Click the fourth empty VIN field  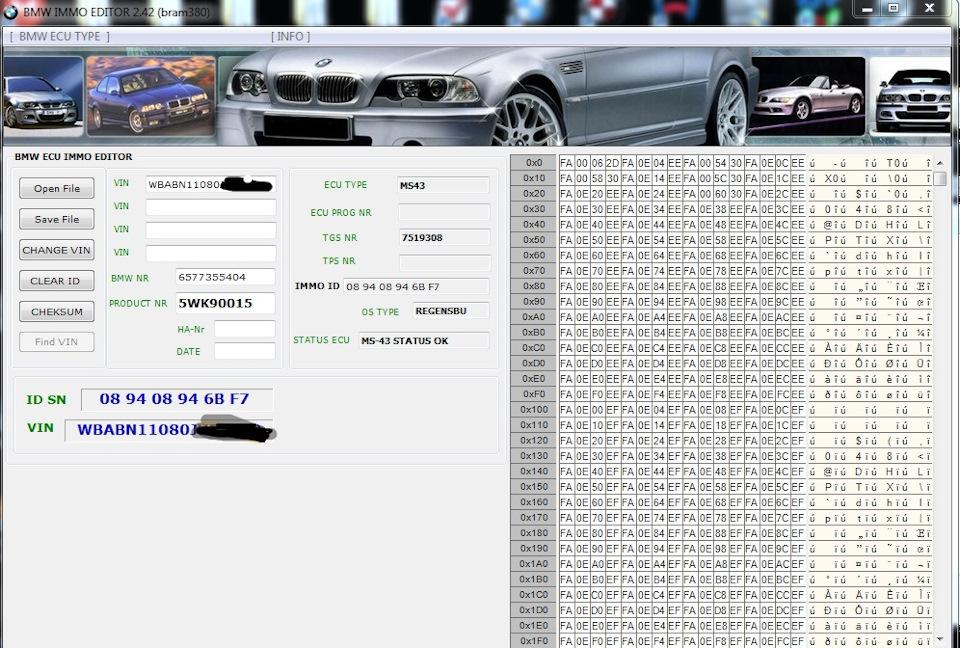pyautogui.click(x=211, y=253)
